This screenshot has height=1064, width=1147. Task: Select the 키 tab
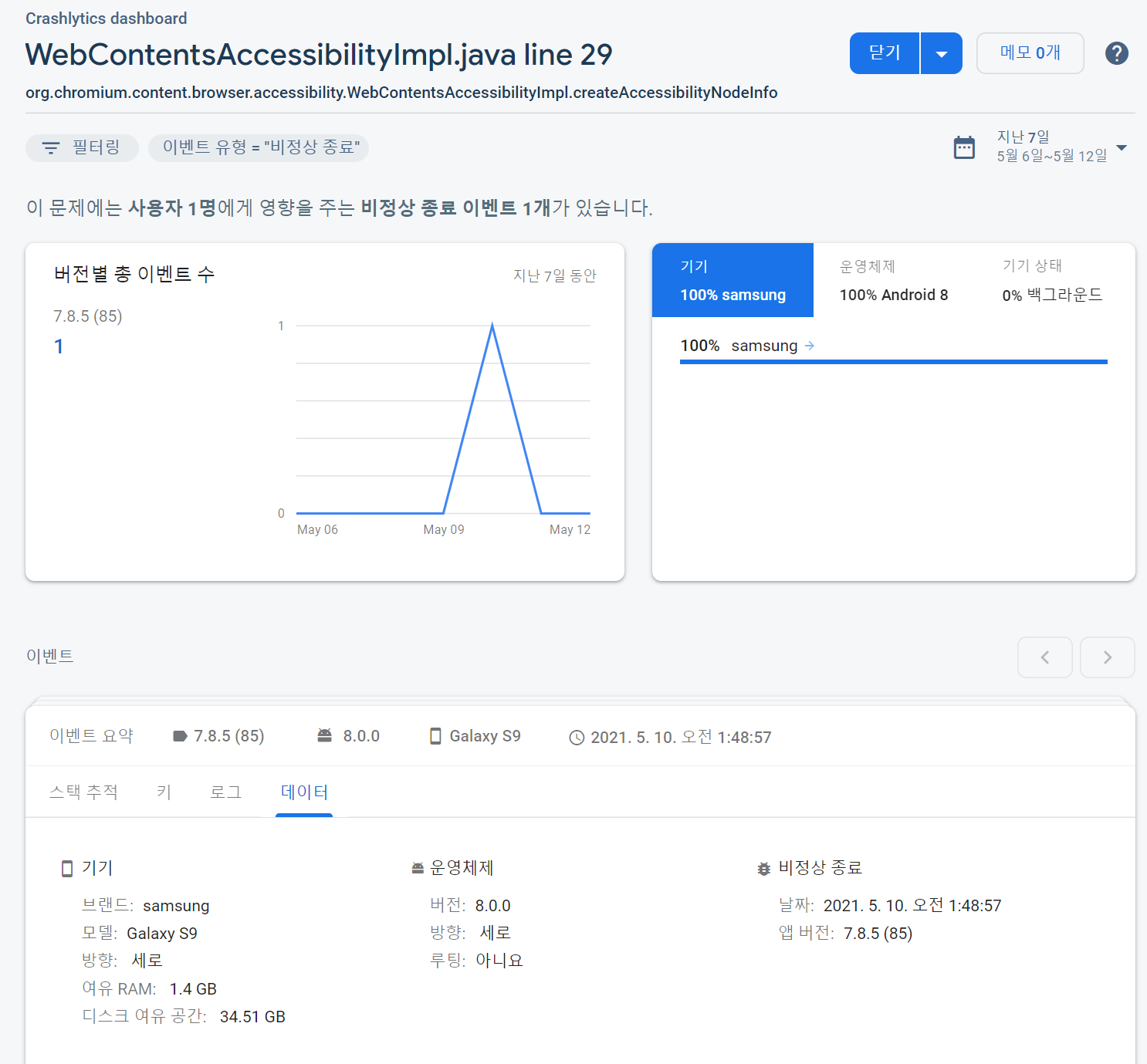coord(164,792)
